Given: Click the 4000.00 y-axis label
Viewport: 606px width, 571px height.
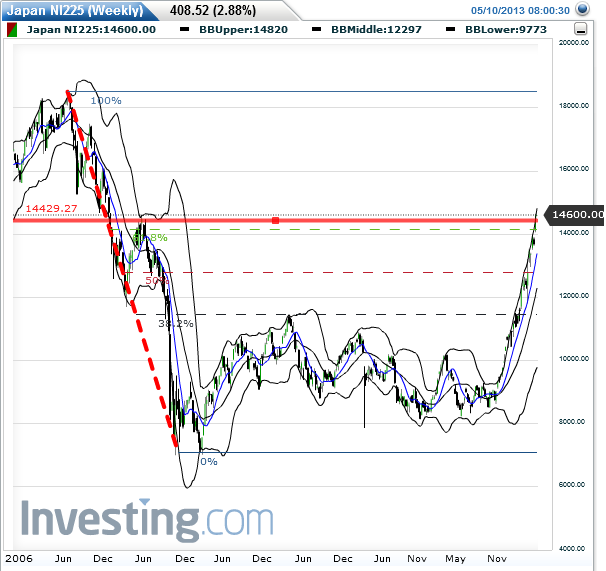Looking at the screenshot, I should [574, 548].
